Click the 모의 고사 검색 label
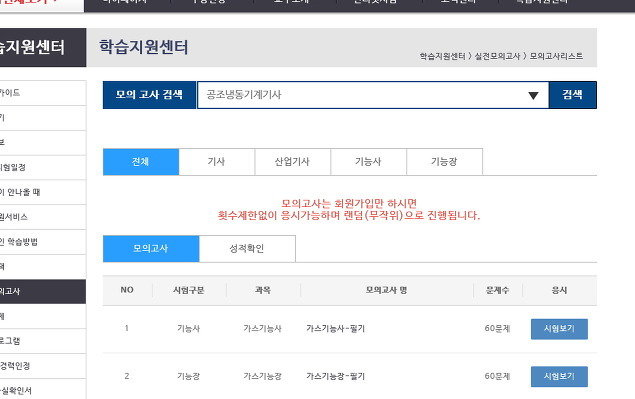This screenshot has width=635, height=399. (149, 95)
